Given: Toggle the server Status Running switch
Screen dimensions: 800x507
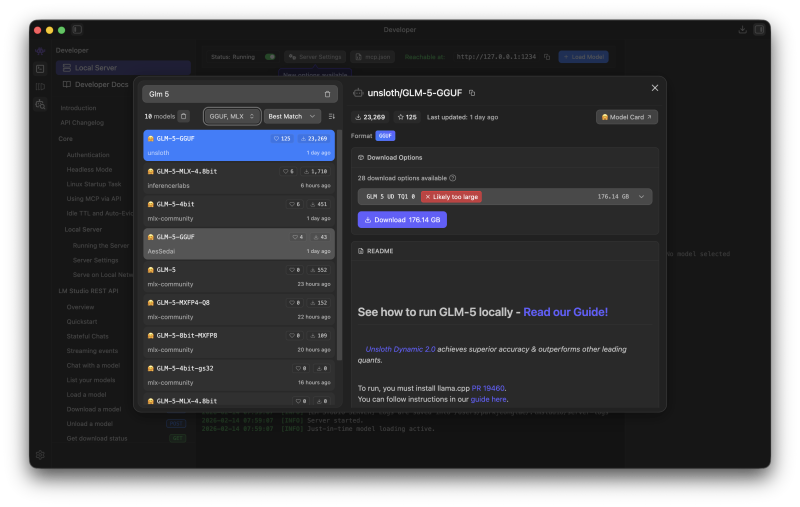Looking at the screenshot, I should tap(270, 57).
